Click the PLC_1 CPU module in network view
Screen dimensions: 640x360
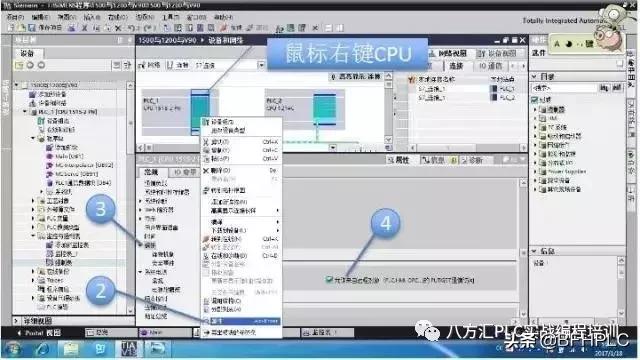[x=200, y=112]
